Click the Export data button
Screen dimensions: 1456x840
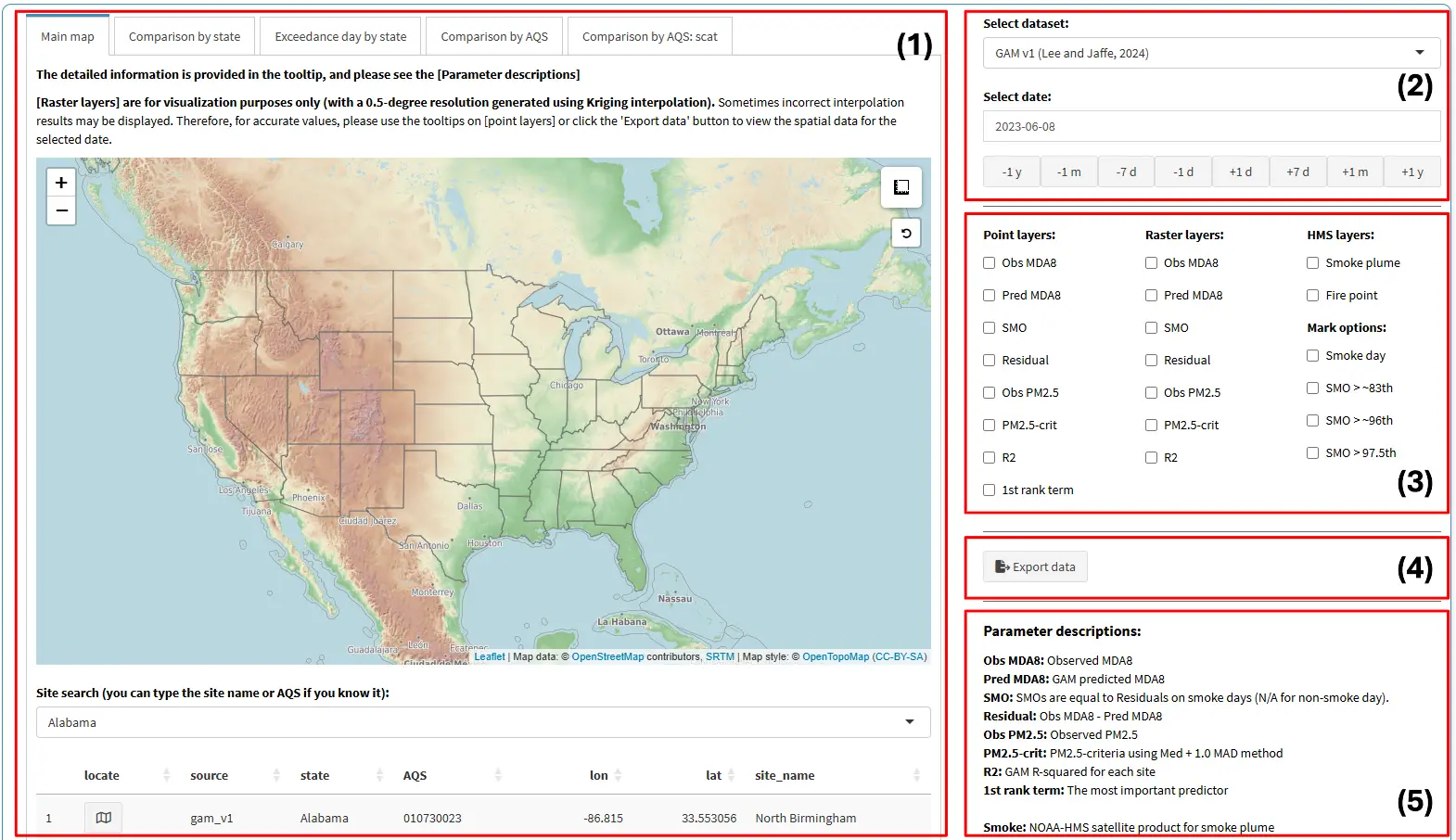(1035, 567)
